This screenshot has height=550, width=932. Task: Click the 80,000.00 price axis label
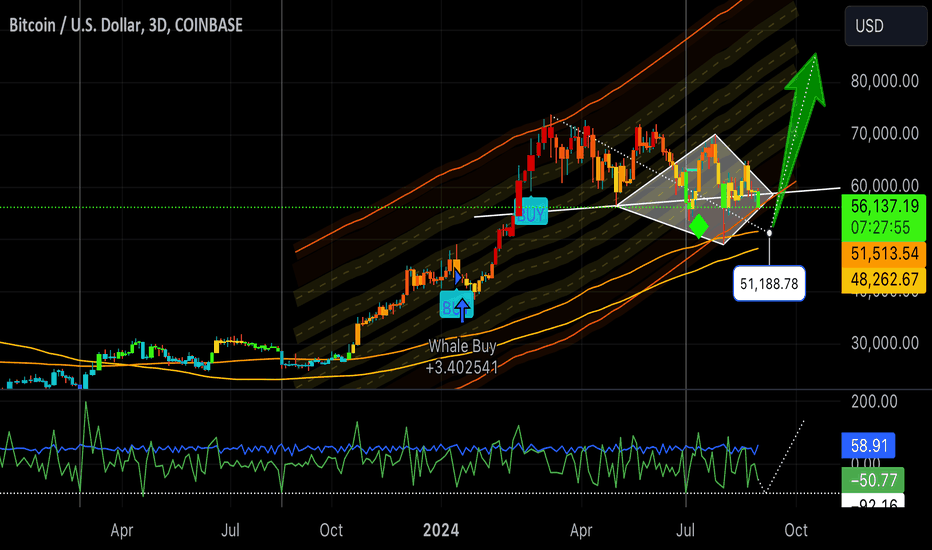[x=884, y=81]
